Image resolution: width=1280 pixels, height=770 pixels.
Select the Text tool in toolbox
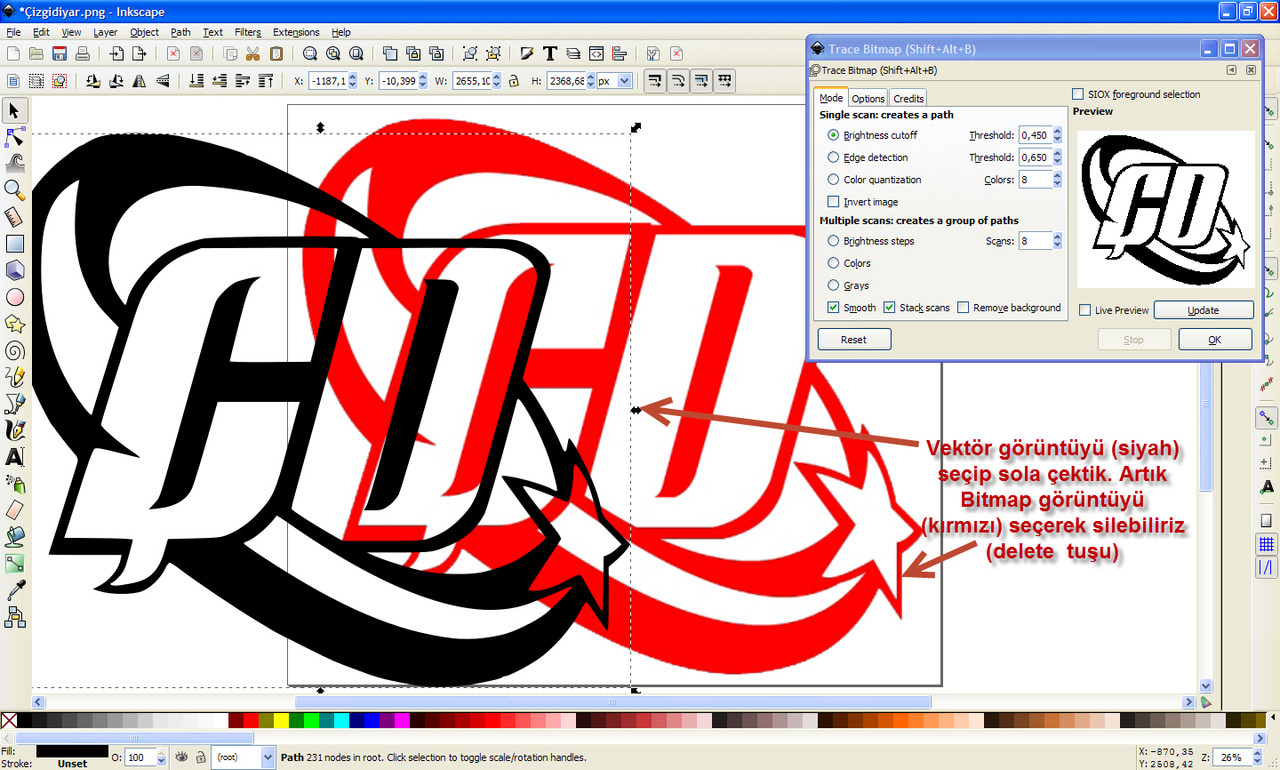(x=15, y=457)
